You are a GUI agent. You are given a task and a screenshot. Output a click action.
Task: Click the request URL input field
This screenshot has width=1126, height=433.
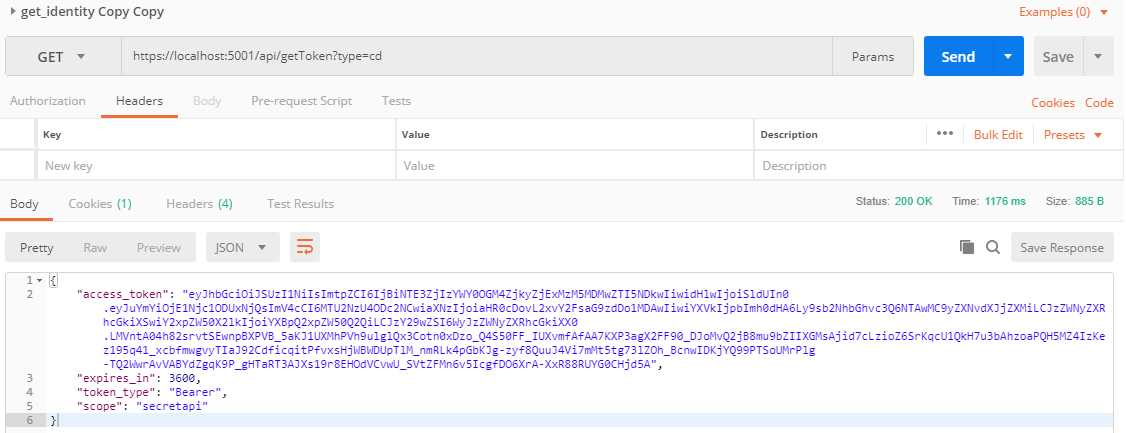coord(480,57)
